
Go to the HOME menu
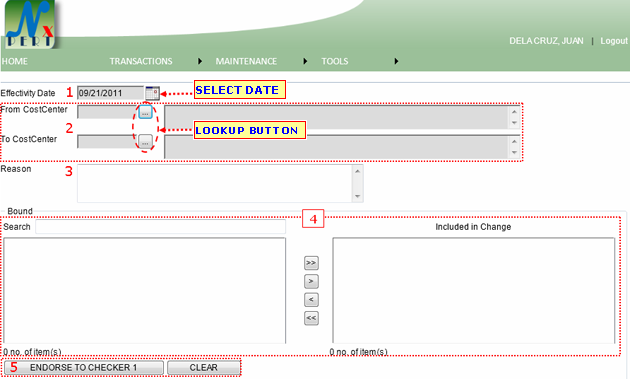(x=14, y=61)
